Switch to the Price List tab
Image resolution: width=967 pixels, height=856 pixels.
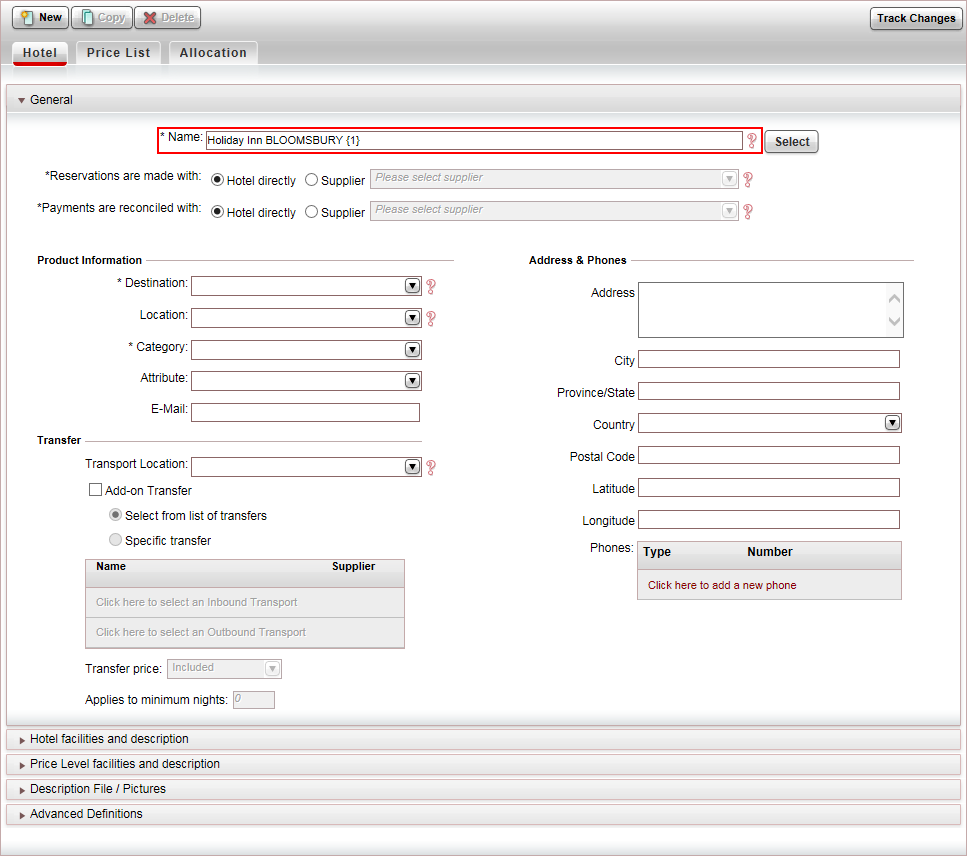click(x=118, y=53)
